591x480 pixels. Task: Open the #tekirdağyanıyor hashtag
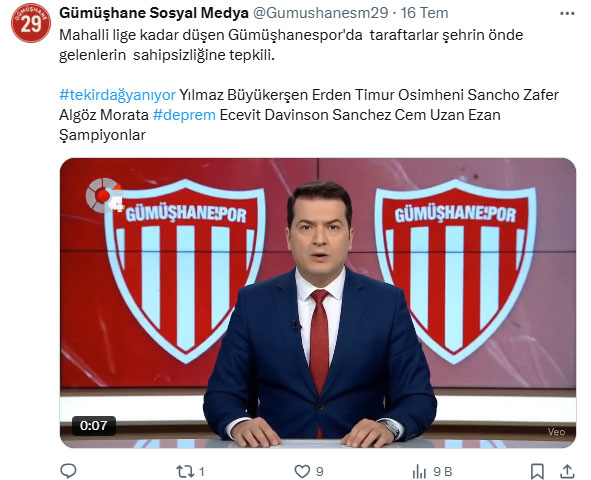tap(117, 95)
